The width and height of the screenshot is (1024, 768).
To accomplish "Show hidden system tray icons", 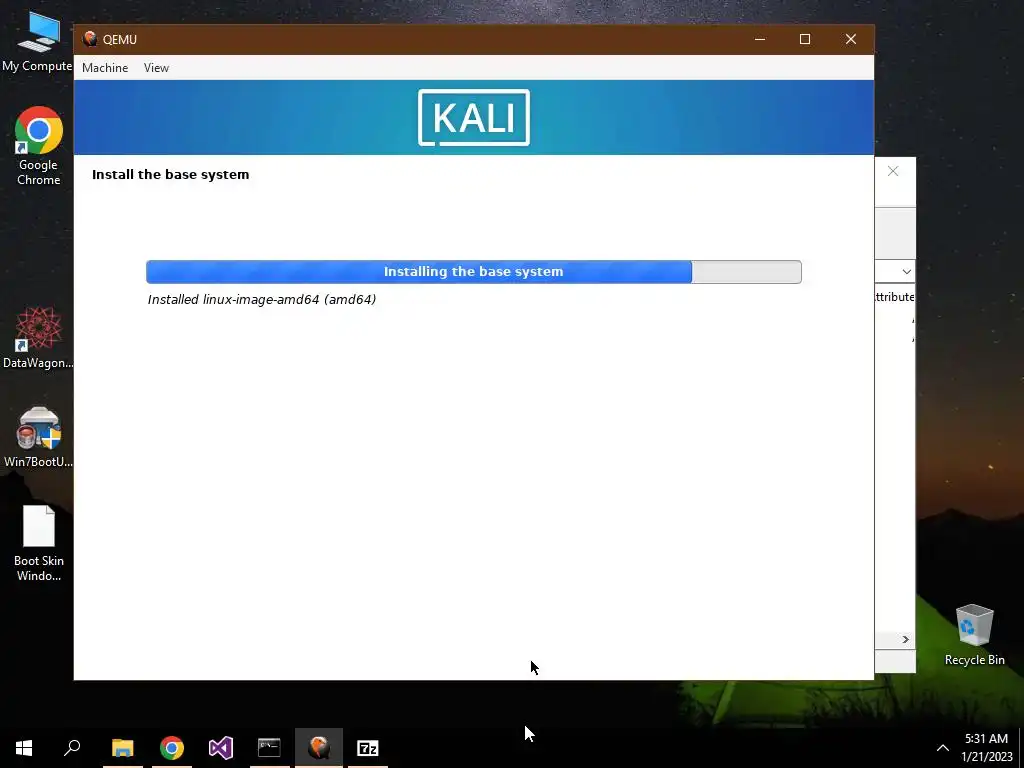I will (942, 748).
